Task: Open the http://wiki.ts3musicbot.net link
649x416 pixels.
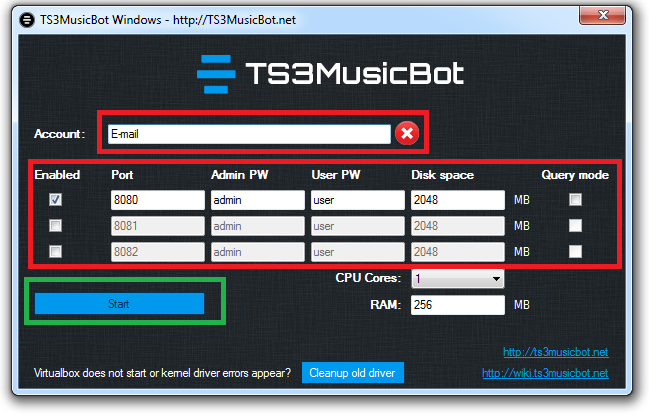Action: [x=545, y=373]
